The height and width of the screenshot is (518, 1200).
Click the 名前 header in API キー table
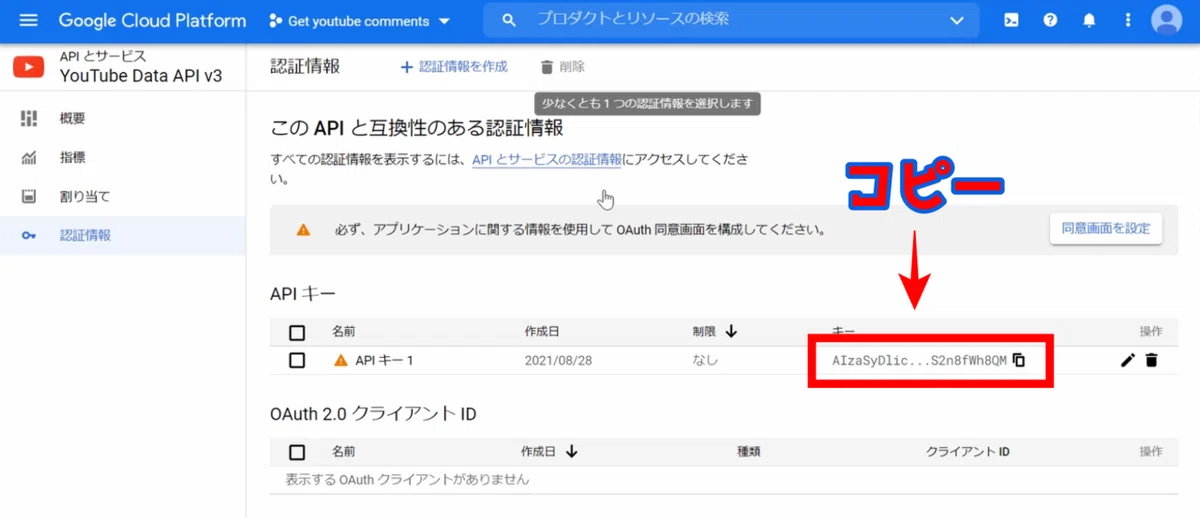tap(343, 331)
